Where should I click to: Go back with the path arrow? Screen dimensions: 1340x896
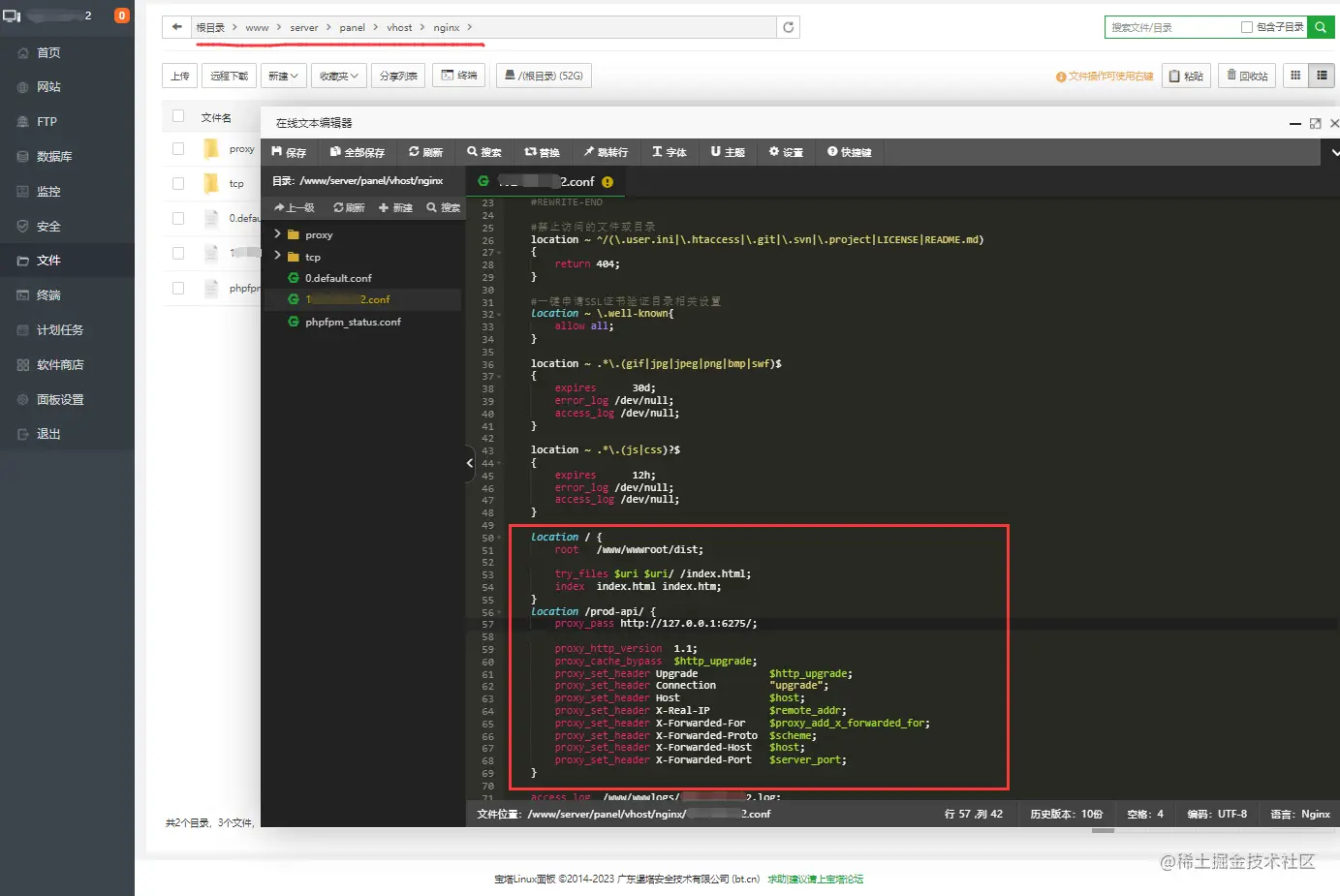176,27
